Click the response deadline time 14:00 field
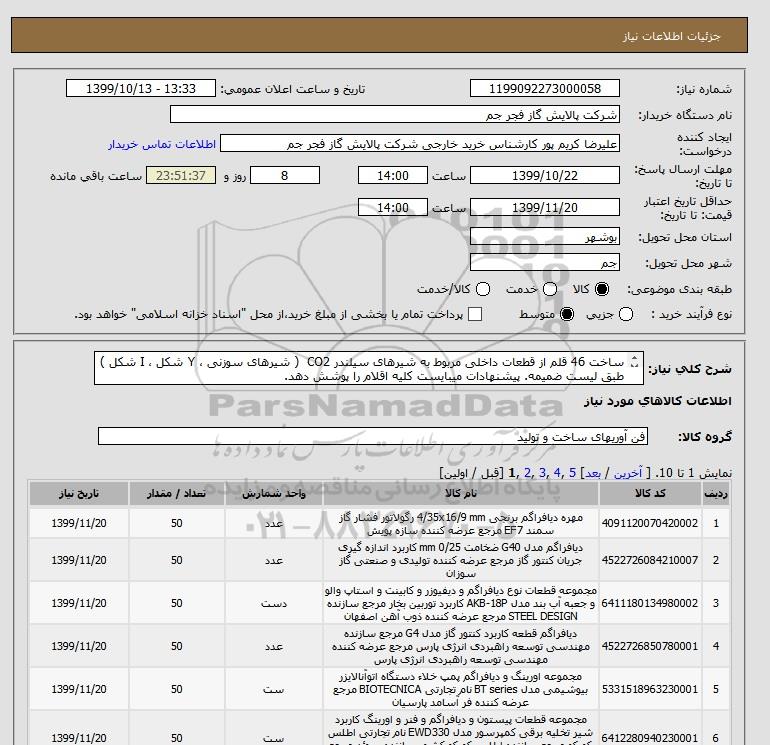The image size is (770, 745). click(393, 175)
